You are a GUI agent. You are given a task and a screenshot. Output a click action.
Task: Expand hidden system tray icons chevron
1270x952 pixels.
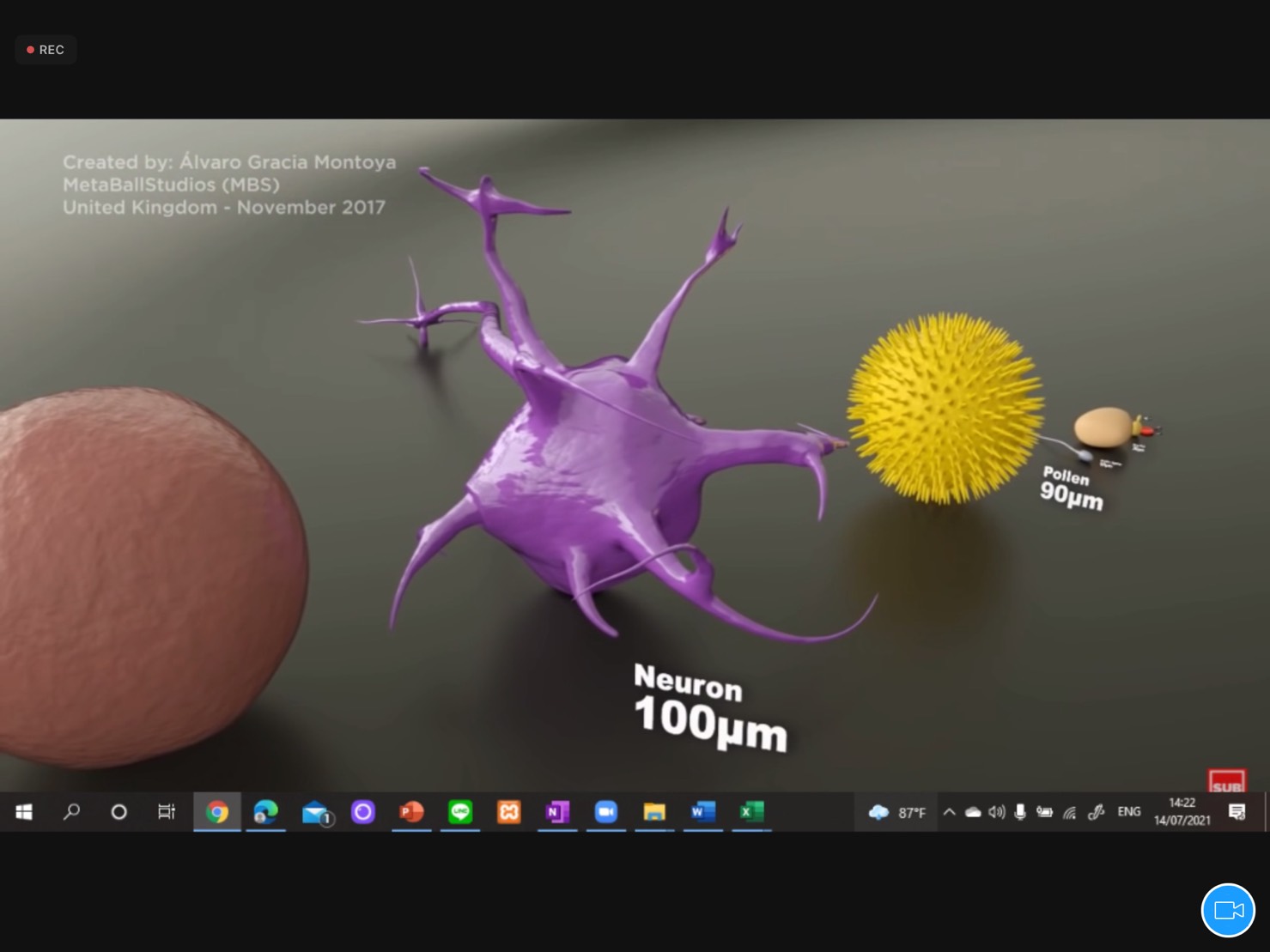click(x=949, y=811)
